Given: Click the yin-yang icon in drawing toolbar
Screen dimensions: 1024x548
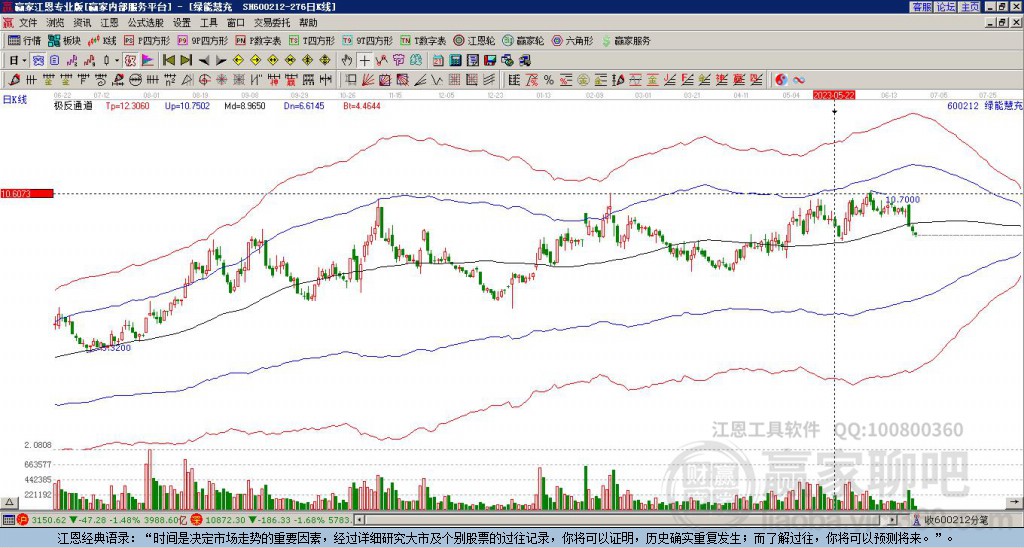Looking at the screenshot, I should point(781,80).
